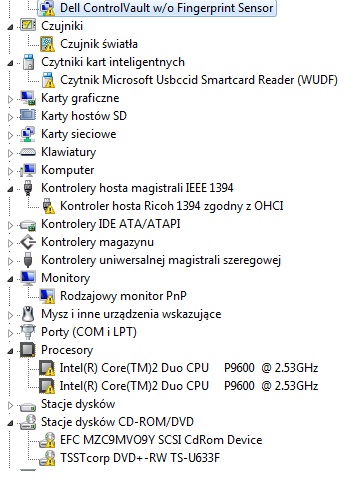Collapse the Monitory node
Viewport: 361px width, 480px height.
click(x=10, y=279)
